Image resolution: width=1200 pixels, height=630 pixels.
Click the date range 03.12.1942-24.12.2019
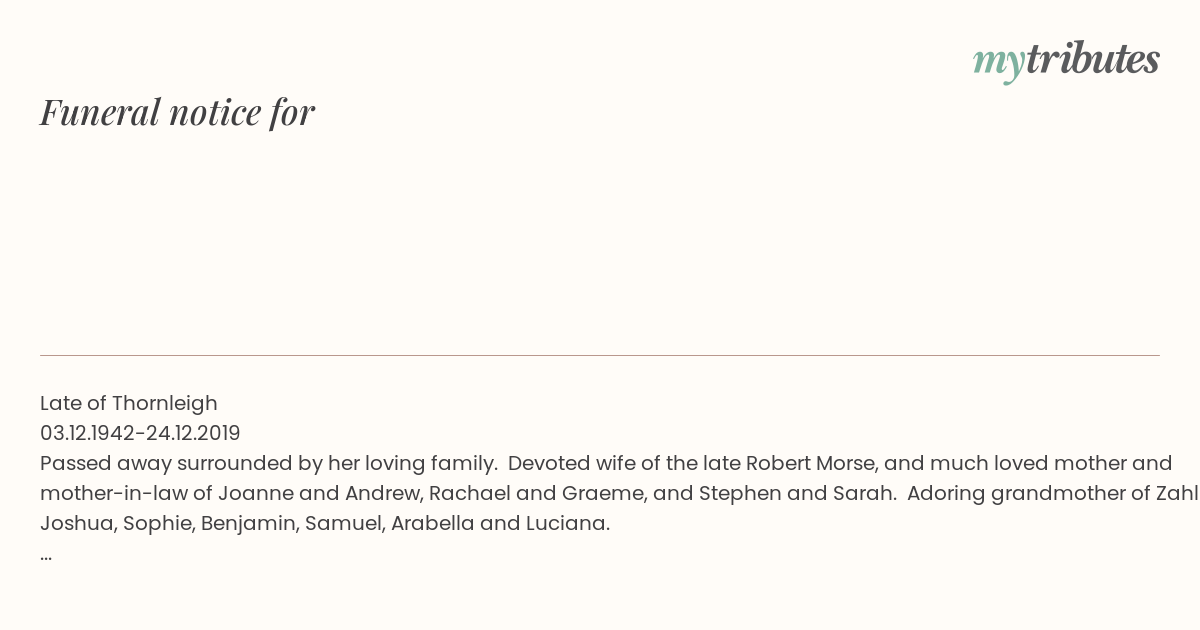click(x=140, y=433)
